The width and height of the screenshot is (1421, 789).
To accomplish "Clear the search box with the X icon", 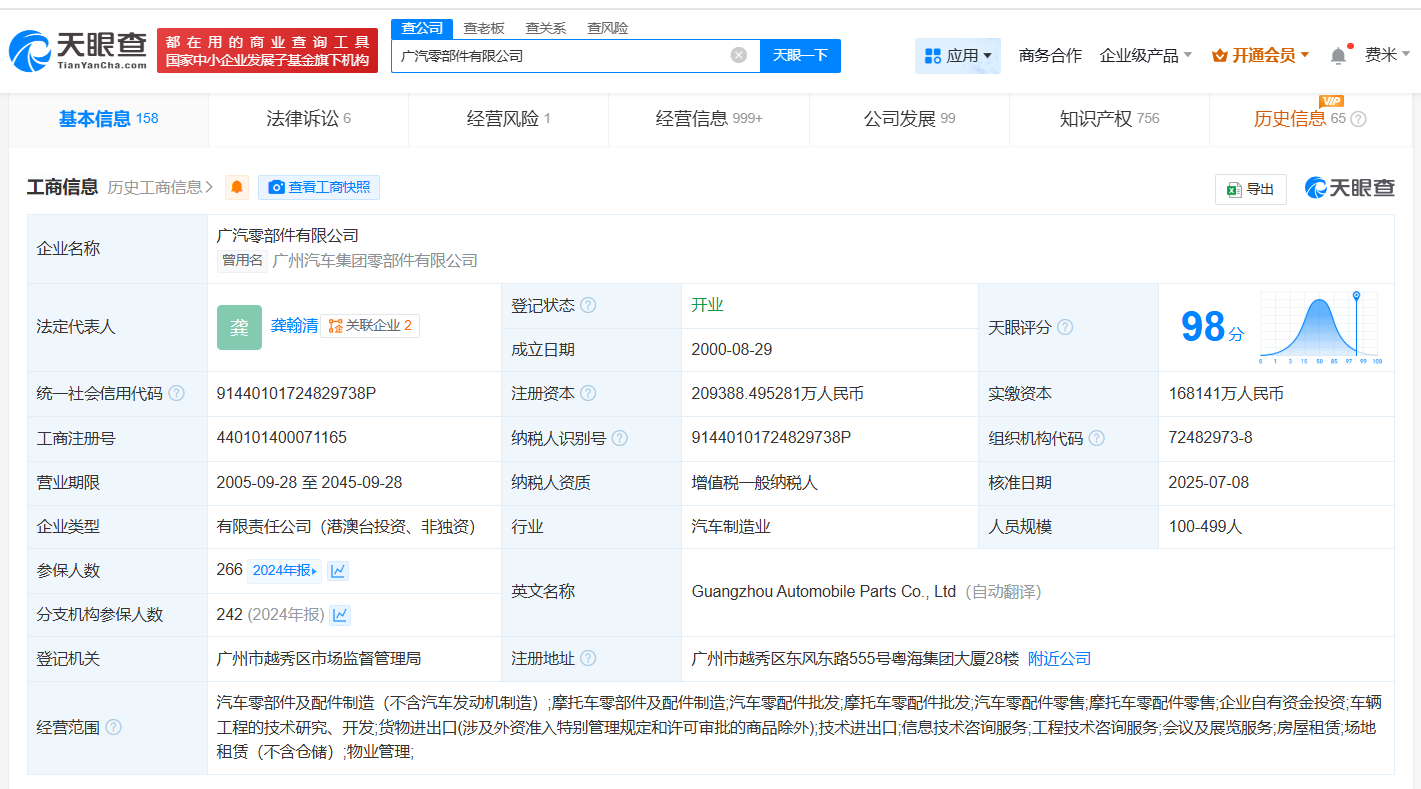I will pyautogui.click(x=738, y=55).
